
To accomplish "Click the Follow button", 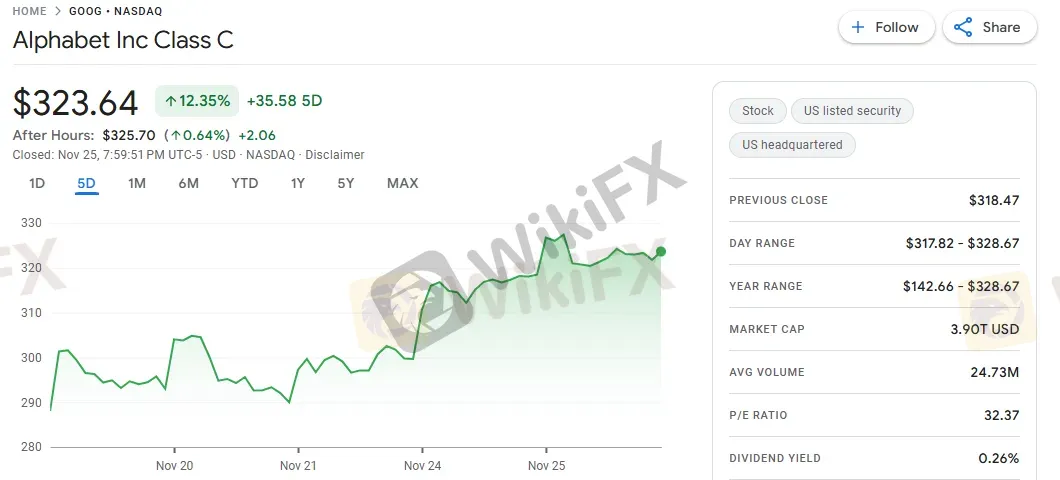I will tap(886, 27).
